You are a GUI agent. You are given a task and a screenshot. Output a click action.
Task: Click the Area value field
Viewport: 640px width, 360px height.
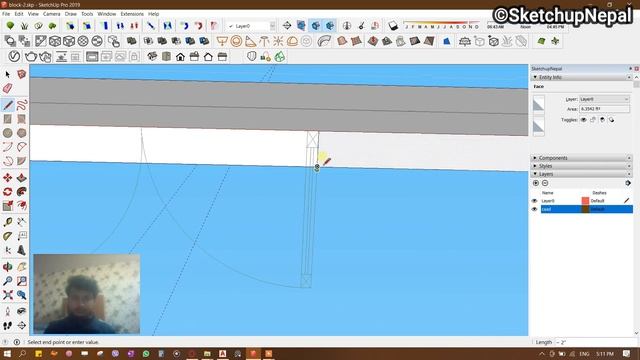coord(604,109)
